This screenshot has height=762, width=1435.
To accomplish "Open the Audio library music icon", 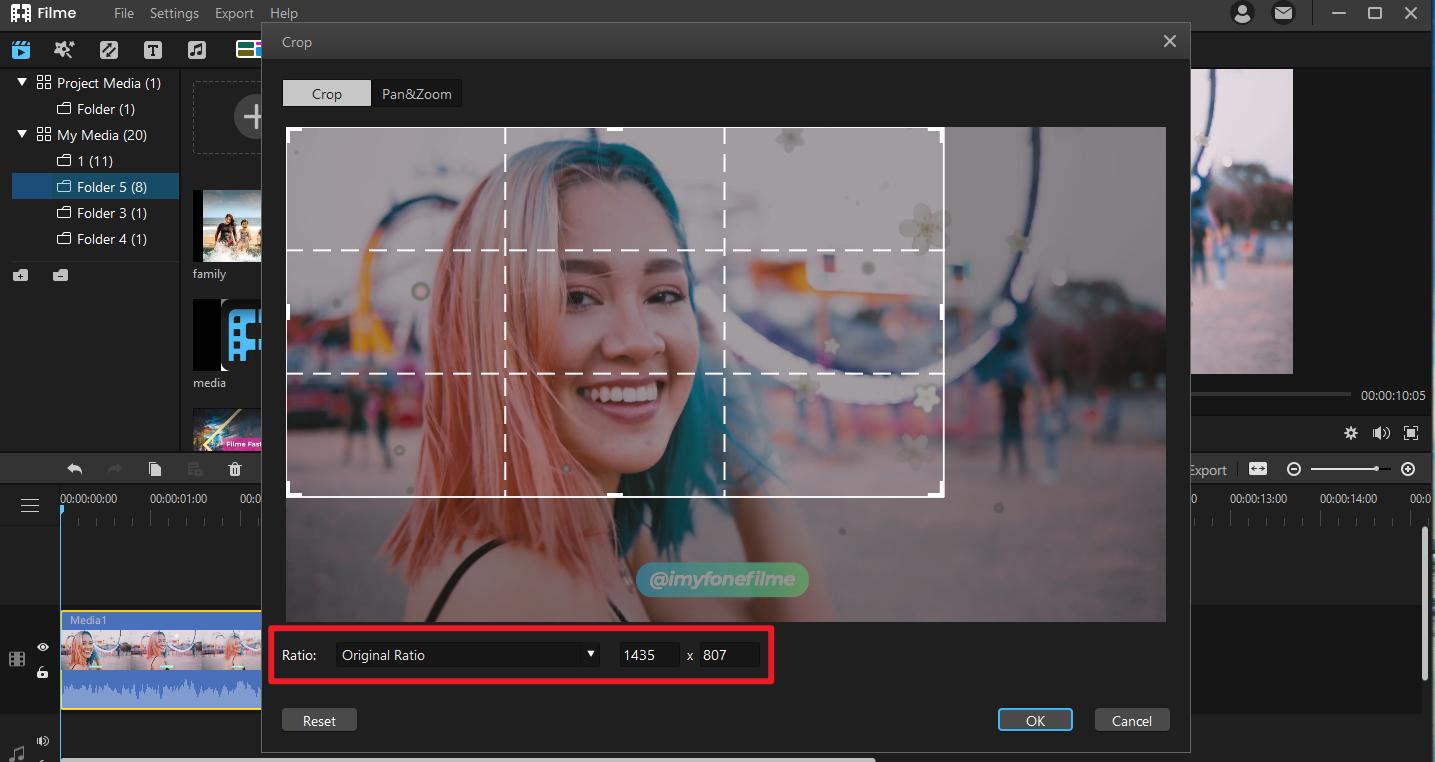I will [197, 50].
